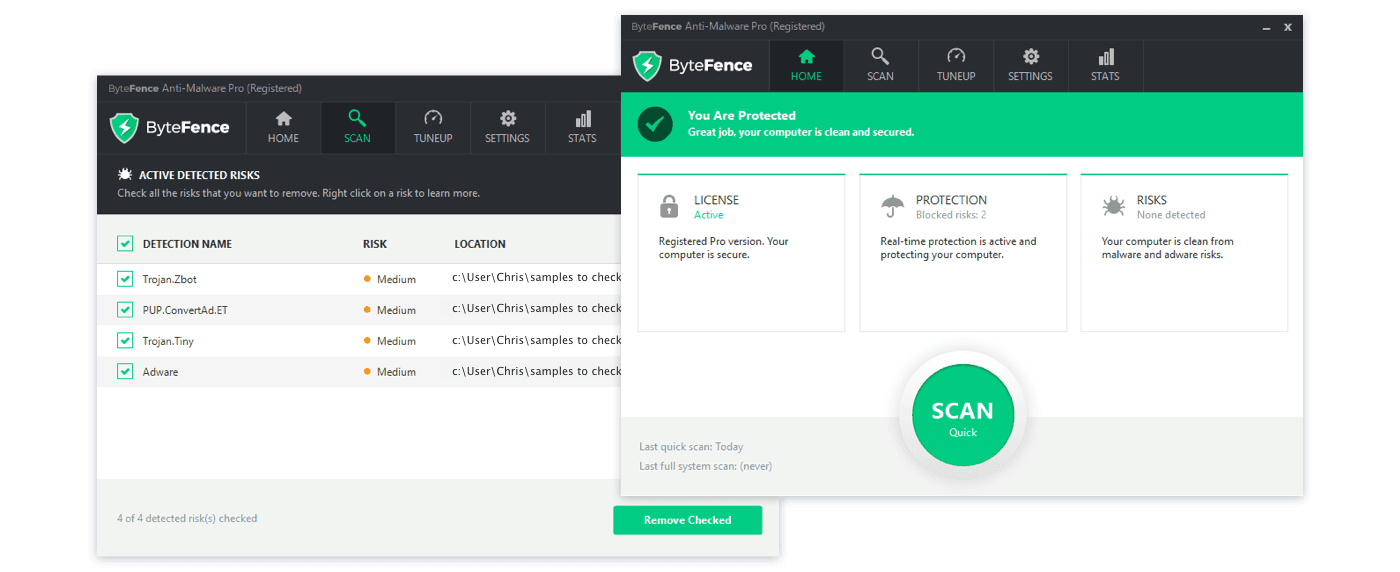Click the LICENSE card Active status
This screenshot has width=1400, height=572.
(709, 215)
